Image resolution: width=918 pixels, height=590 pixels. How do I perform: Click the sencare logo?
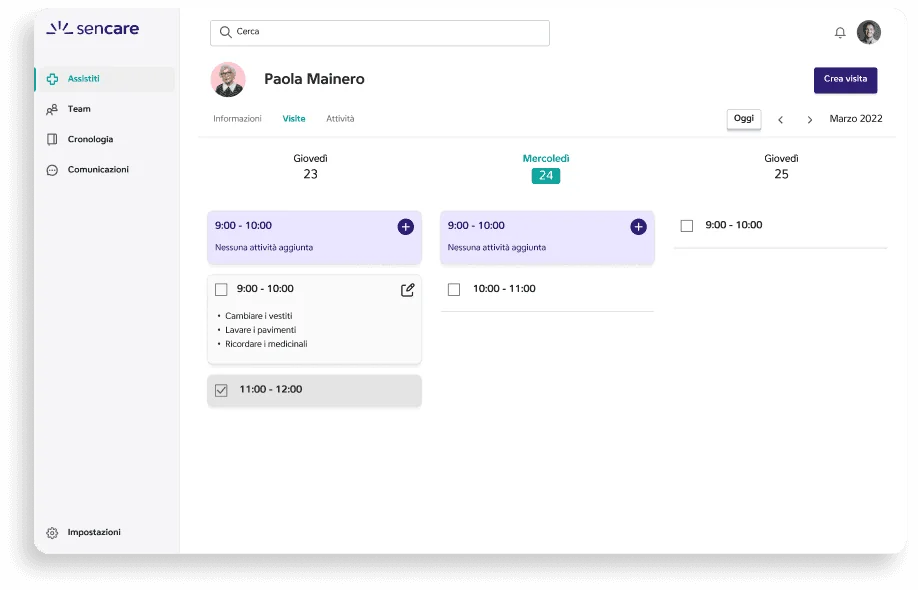pos(93,28)
